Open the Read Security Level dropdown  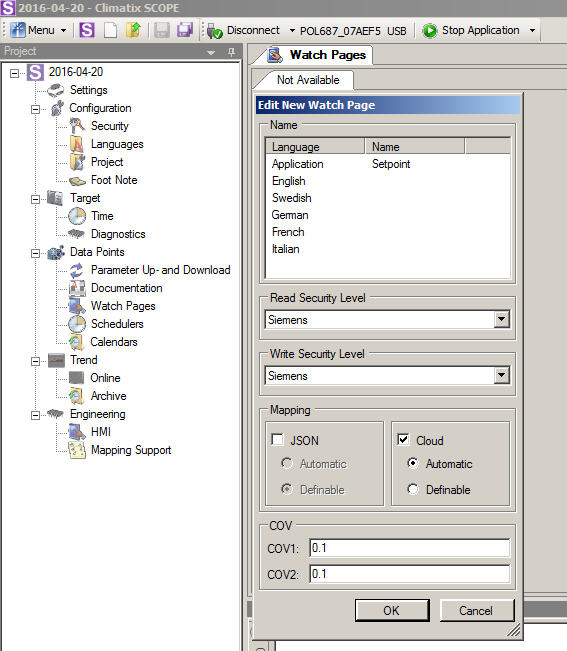501,319
